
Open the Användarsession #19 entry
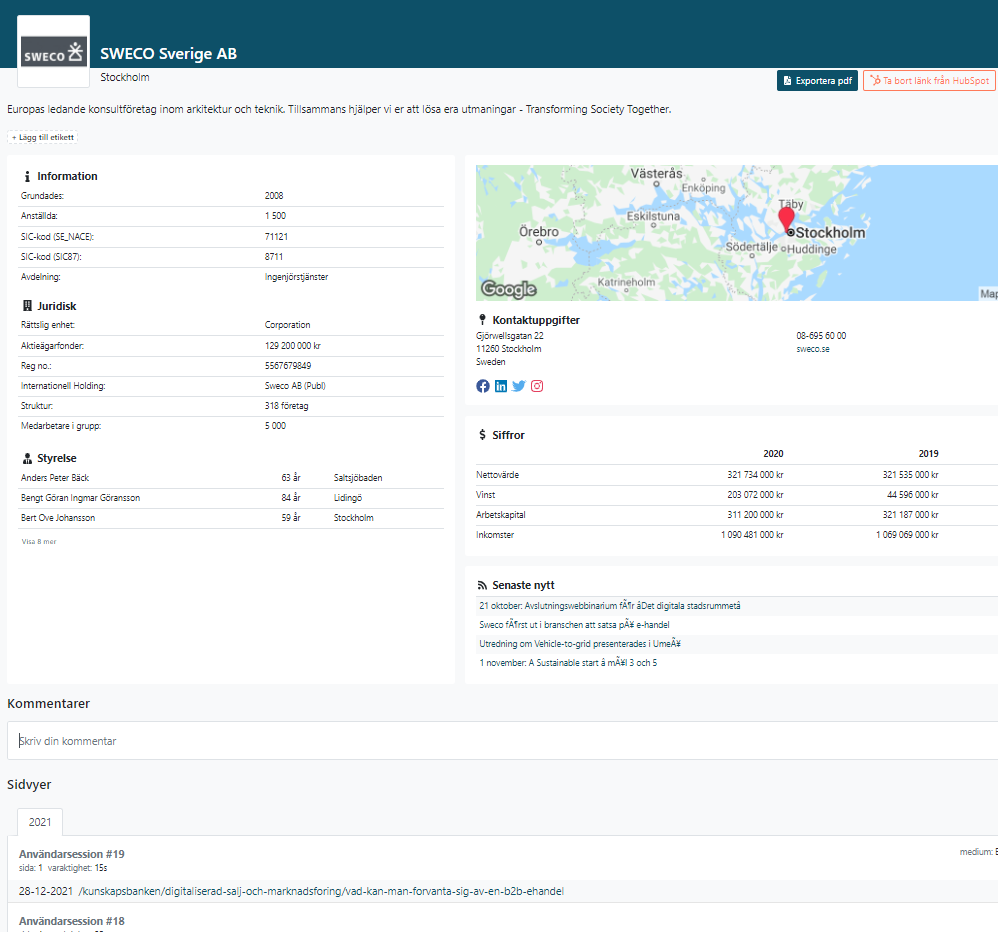coord(71,854)
